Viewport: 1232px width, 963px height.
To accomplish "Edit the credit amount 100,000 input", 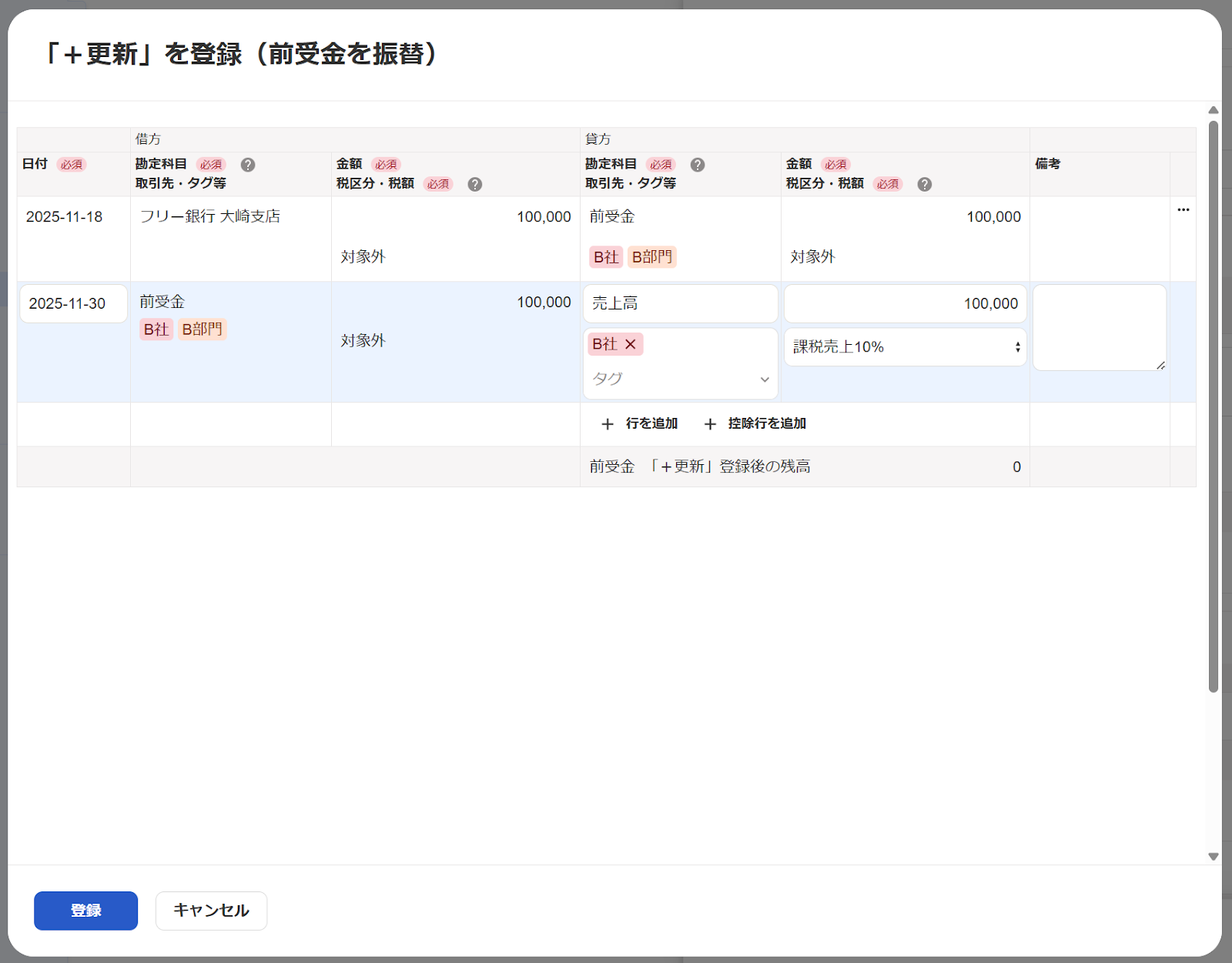I will coord(905,304).
